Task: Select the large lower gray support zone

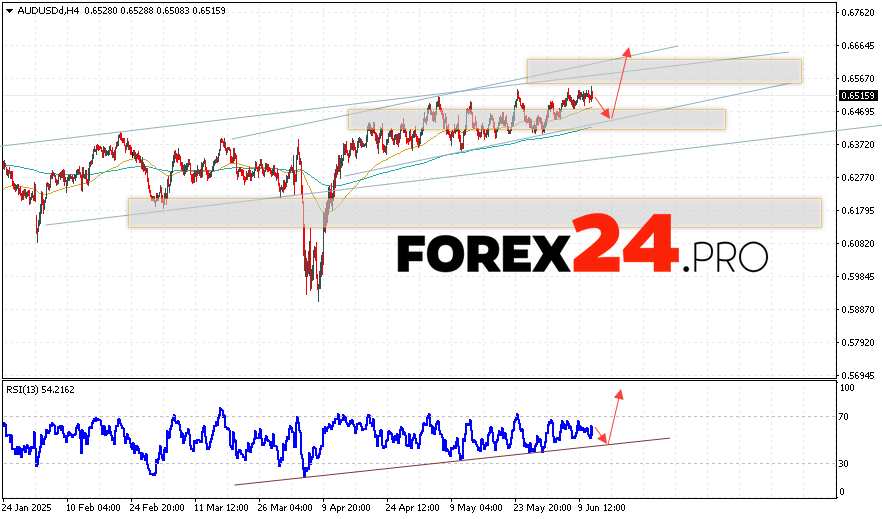Action: pyautogui.click(x=474, y=212)
